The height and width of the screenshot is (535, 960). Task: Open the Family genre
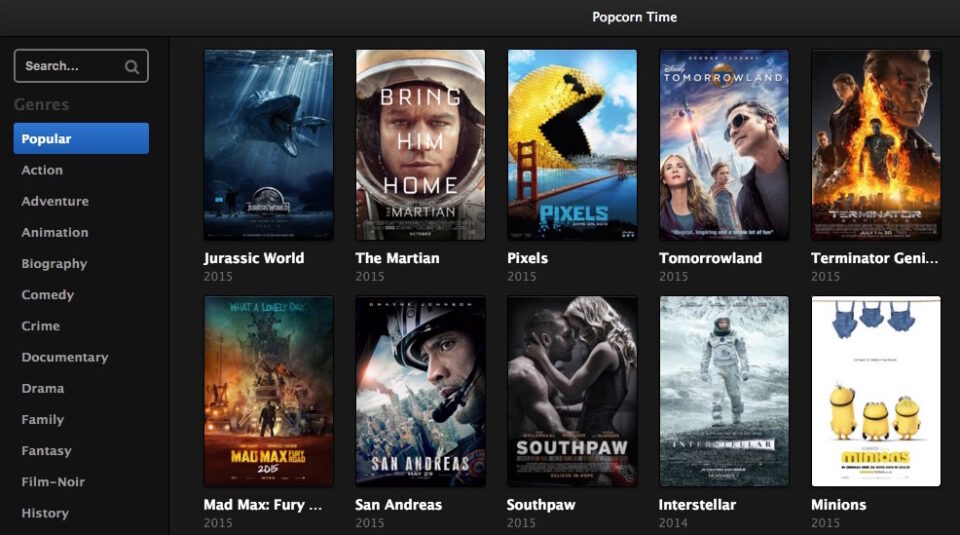click(x=42, y=420)
